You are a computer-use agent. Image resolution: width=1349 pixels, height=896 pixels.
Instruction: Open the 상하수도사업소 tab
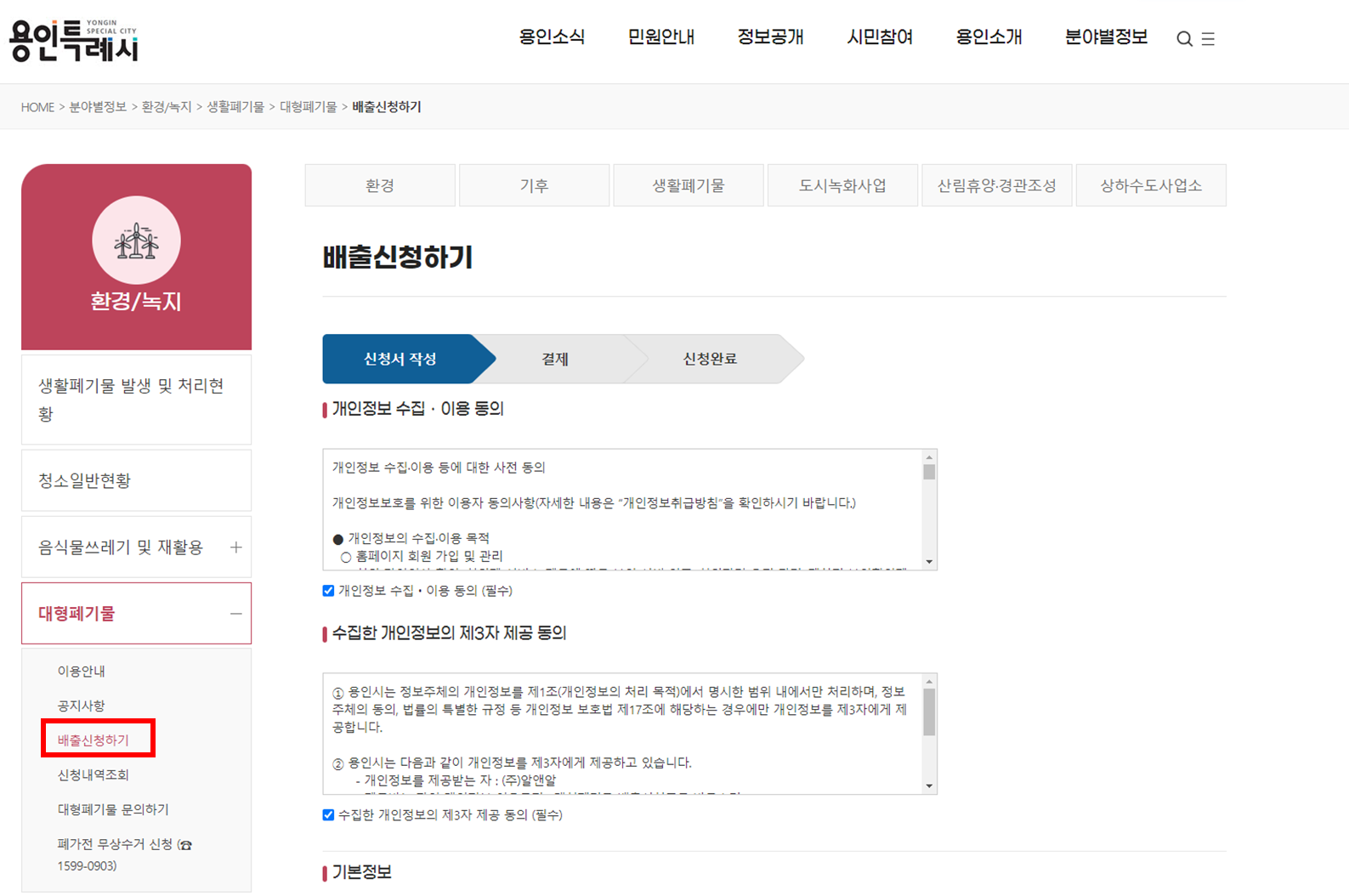[x=1151, y=185]
